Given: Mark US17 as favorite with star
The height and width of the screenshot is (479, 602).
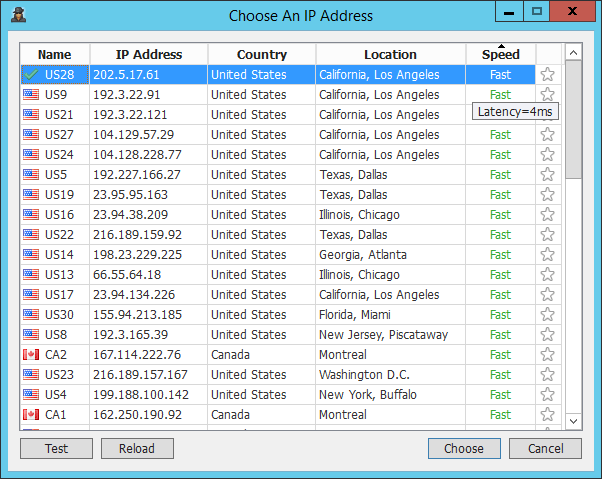Looking at the screenshot, I should tap(547, 294).
